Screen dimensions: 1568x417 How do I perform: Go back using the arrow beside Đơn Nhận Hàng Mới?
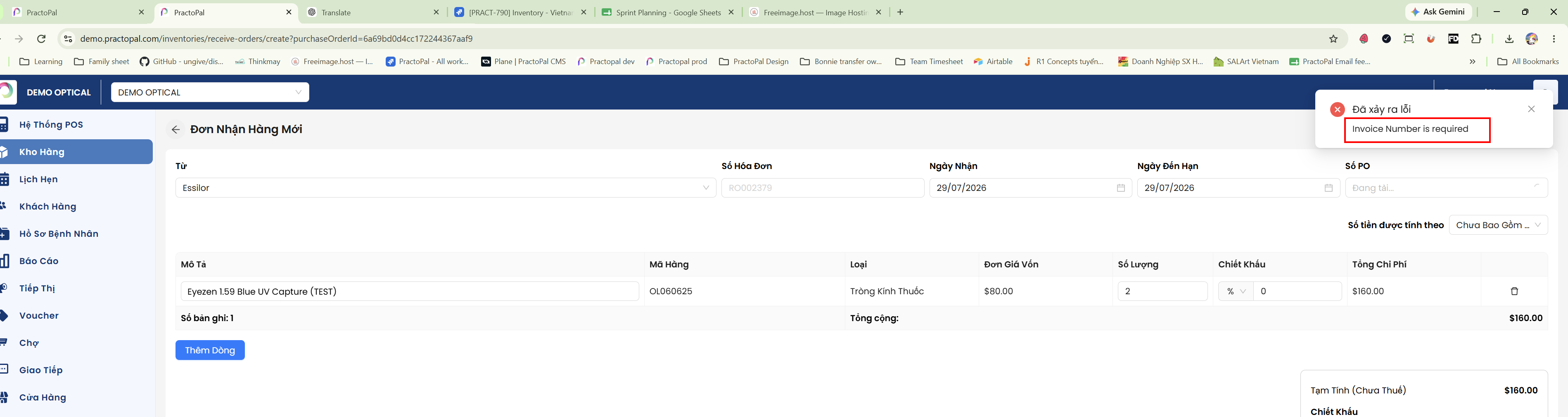176,130
